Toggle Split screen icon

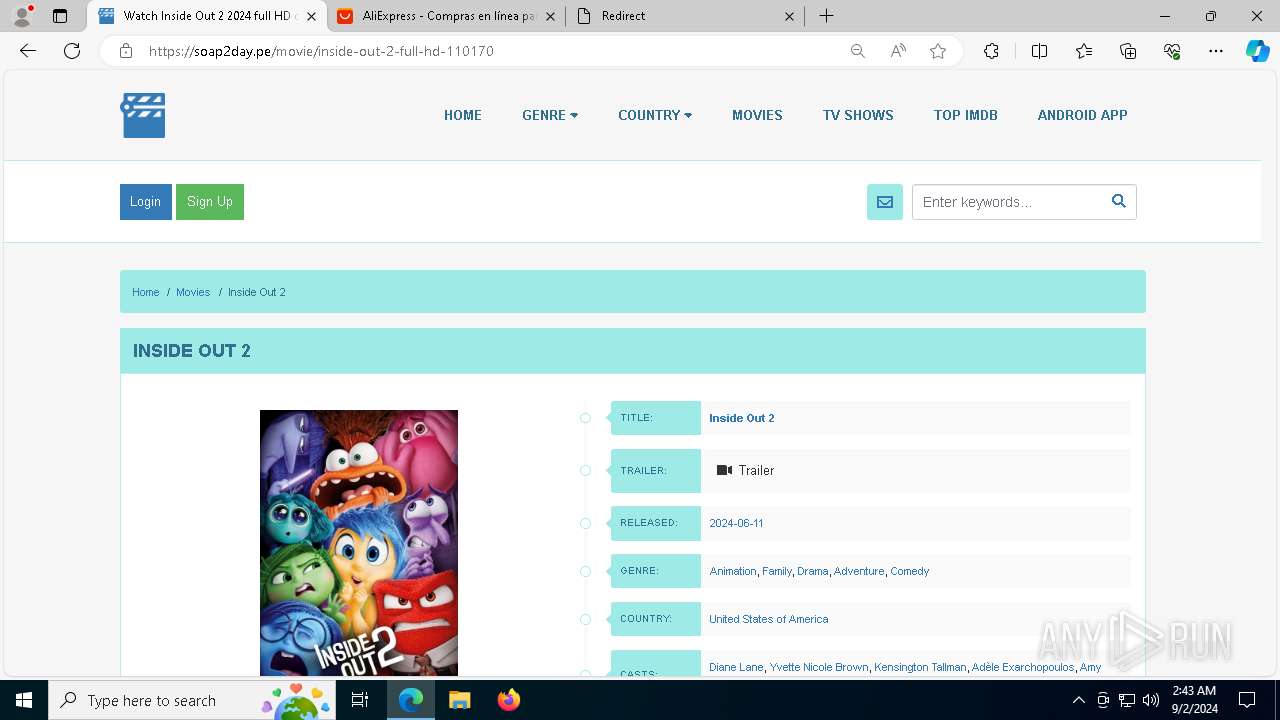click(x=1040, y=51)
